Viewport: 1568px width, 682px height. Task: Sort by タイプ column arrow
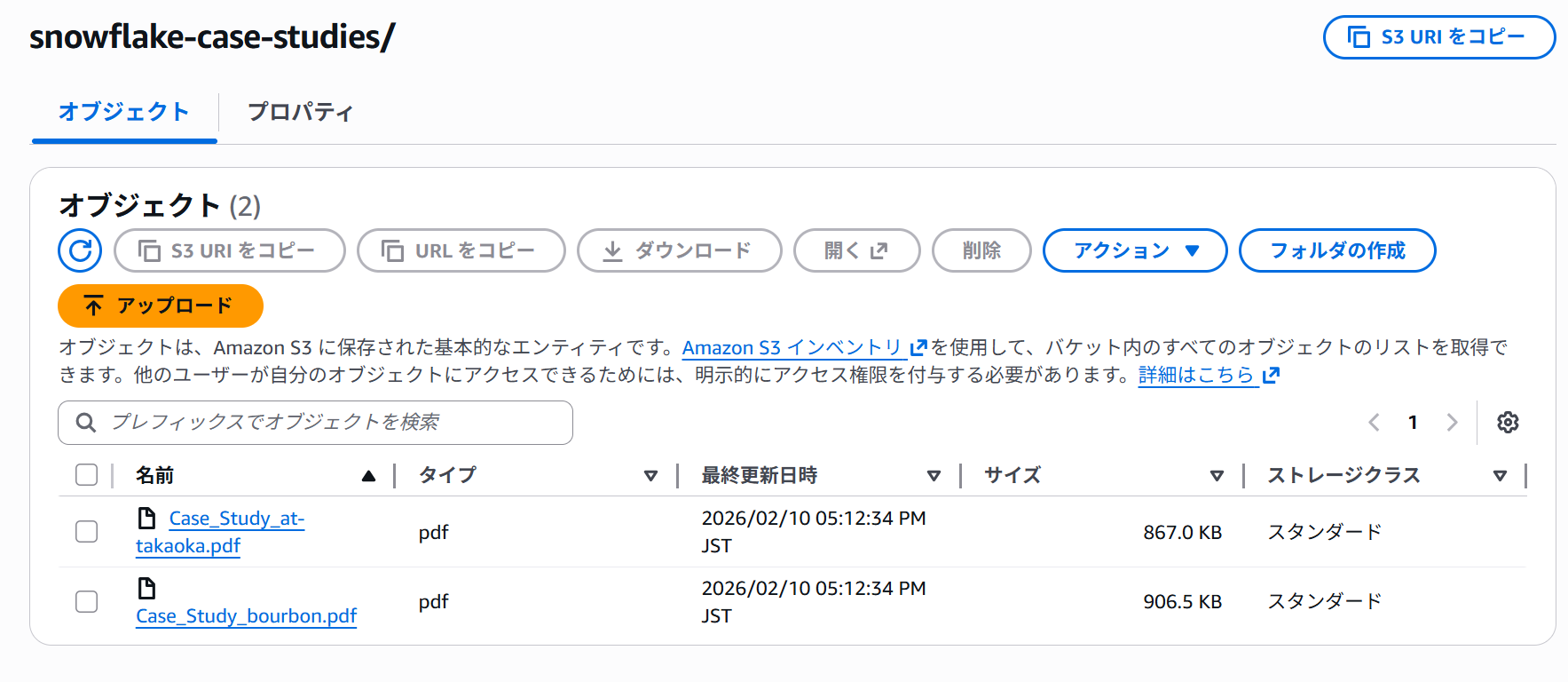pyautogui.click(x=650, y=476)
